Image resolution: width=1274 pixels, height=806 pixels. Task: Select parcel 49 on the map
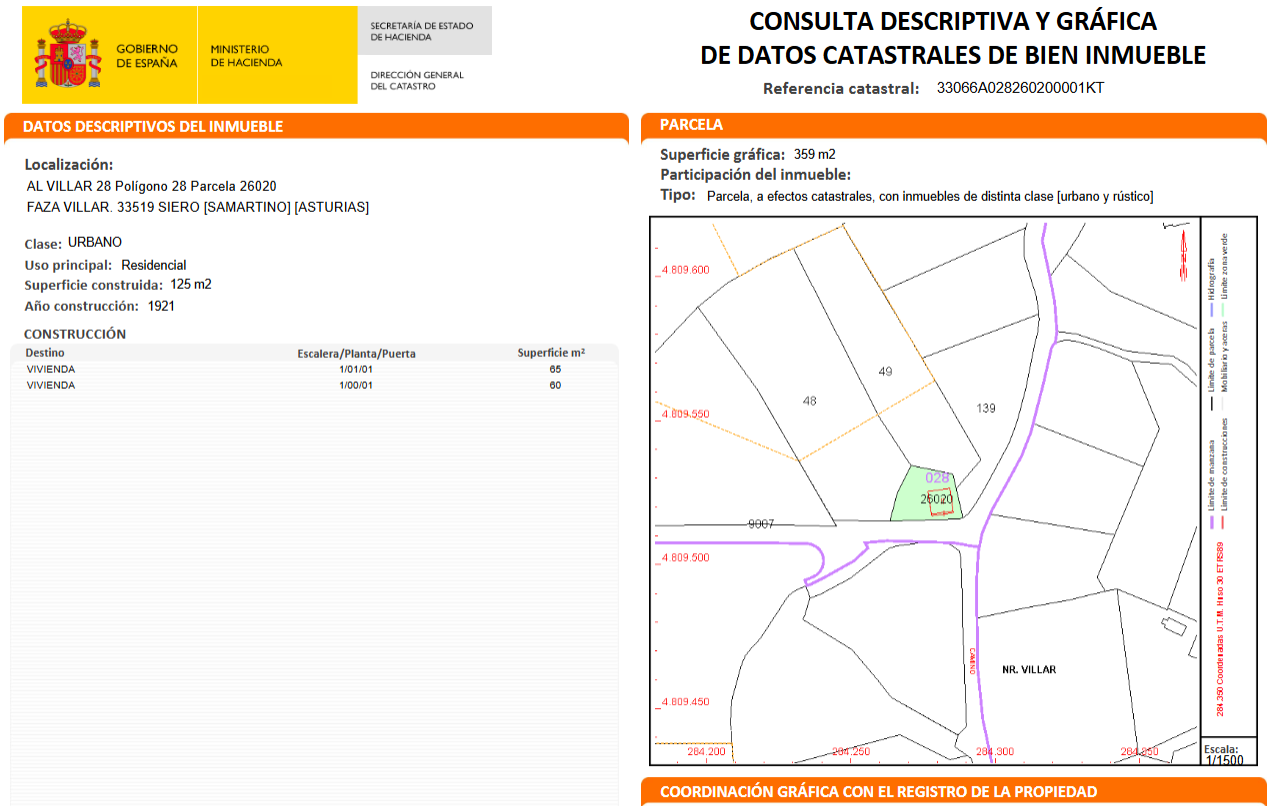885,371
